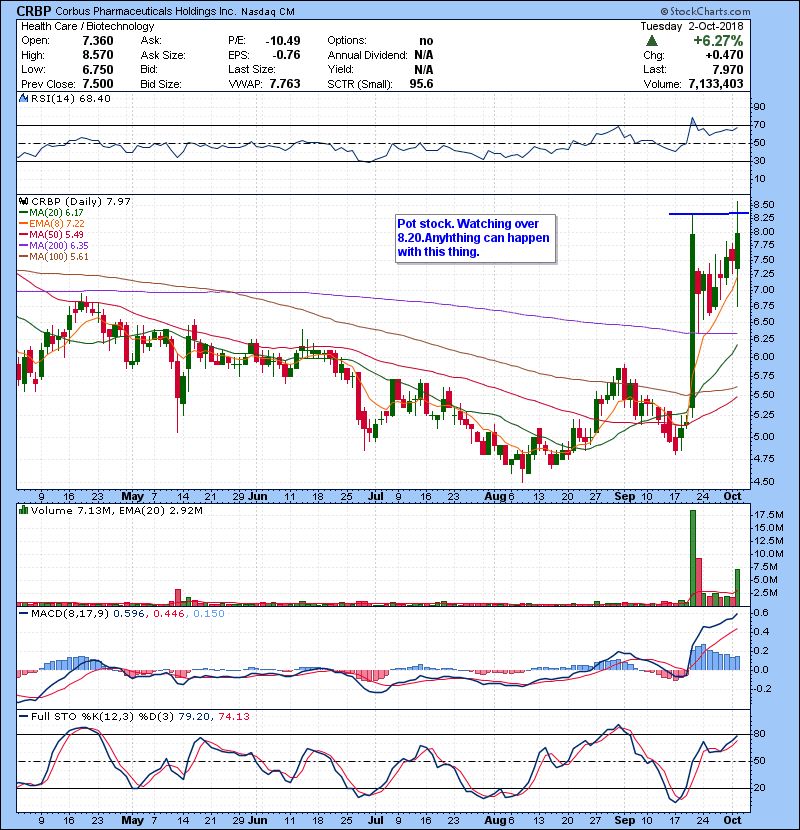This screenshot has width=800, height=830.
Task: Click the -0.2 label on the MACD axis
Action: click(x=761, y=689)
